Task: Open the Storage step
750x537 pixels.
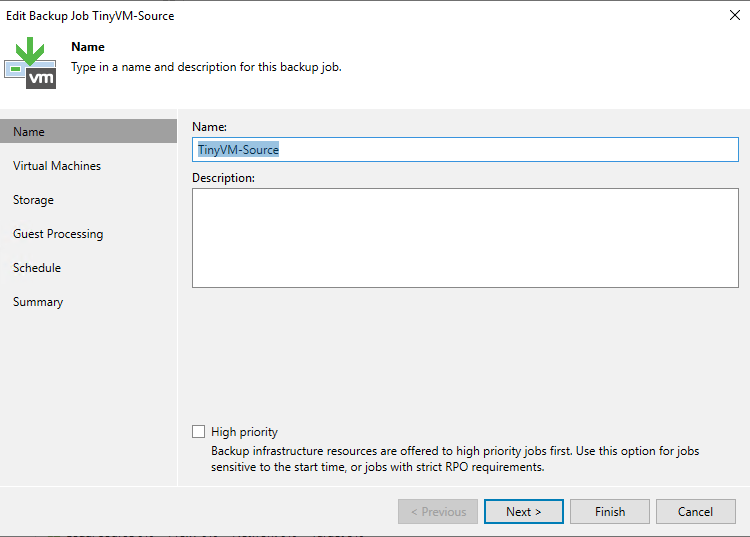Action: 33,200
